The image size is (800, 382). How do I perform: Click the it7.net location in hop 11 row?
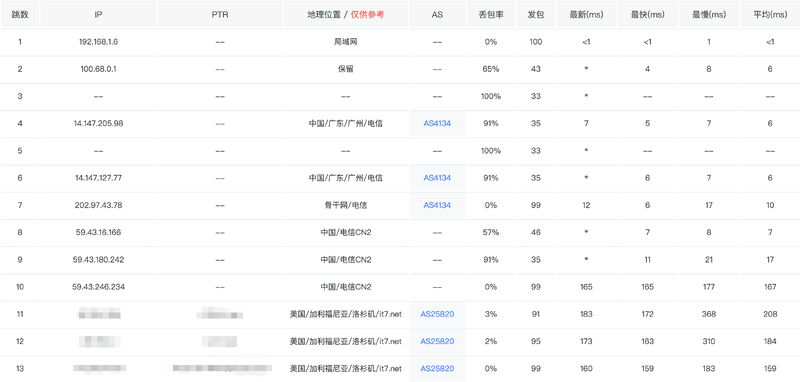[x=346, y=314]
